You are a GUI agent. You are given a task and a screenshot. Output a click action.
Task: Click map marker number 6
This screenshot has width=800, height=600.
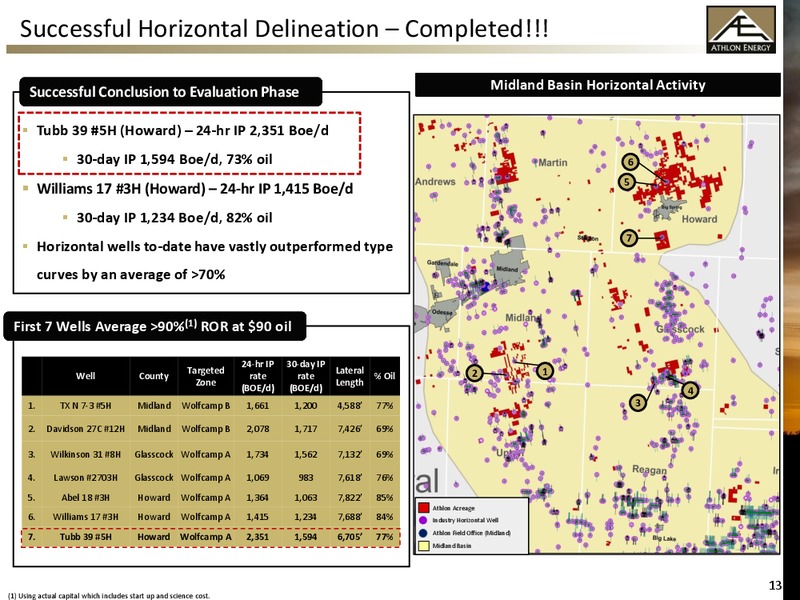[x=631, y=162]
